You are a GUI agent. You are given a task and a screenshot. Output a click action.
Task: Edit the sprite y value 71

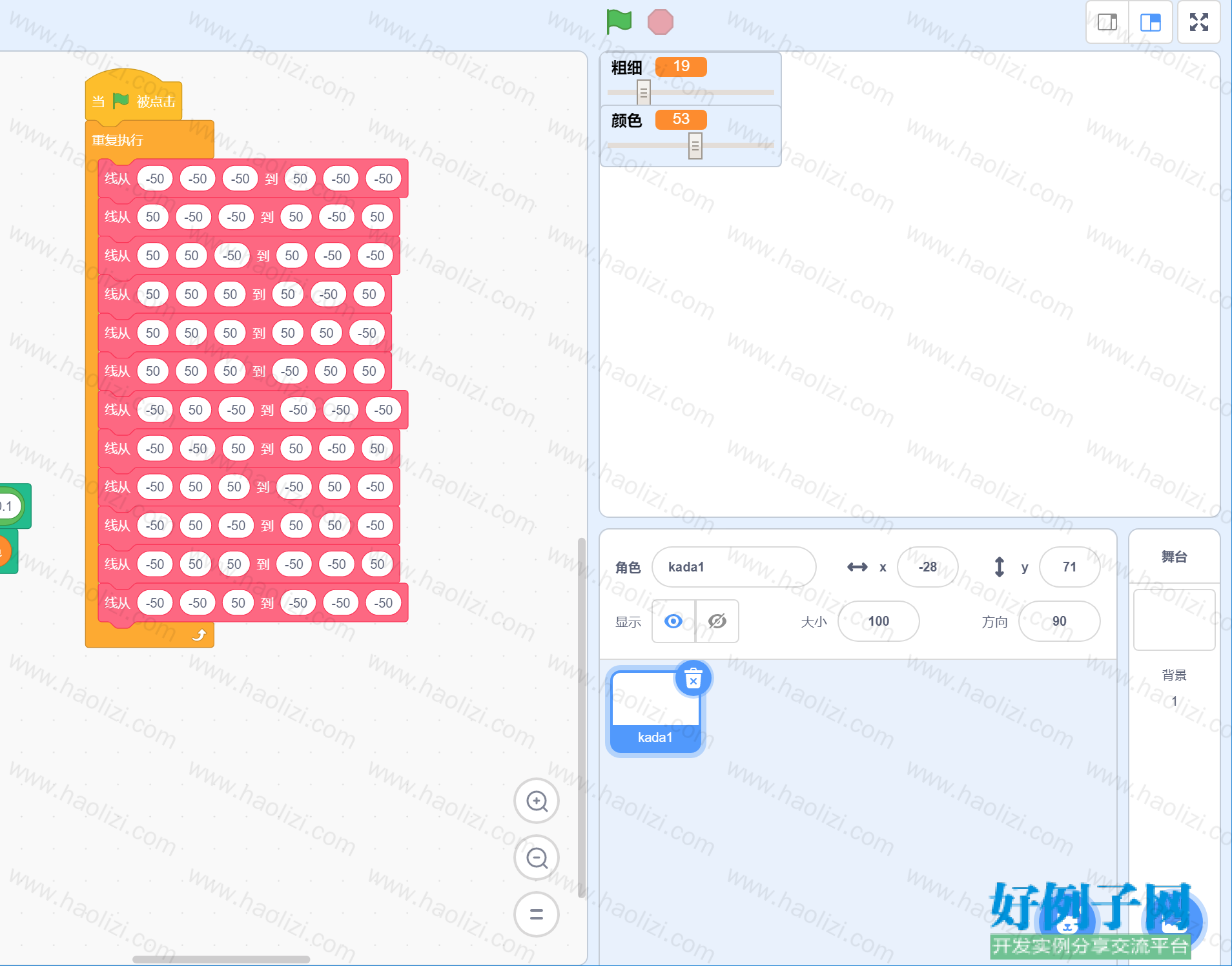[1069, 567]
